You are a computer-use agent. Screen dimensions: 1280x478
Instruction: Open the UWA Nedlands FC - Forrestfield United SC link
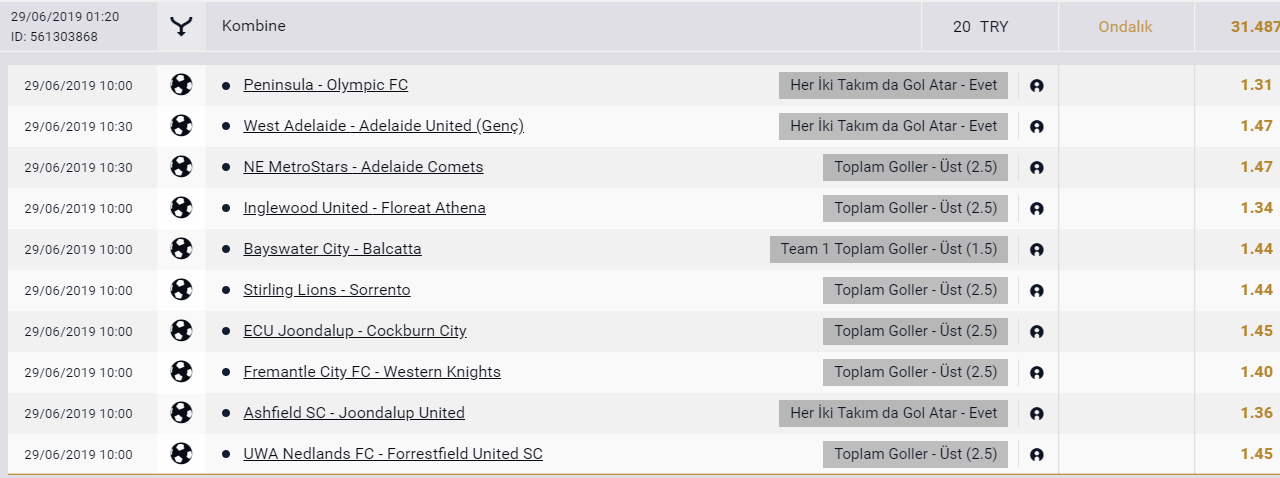tap(393, 454)
